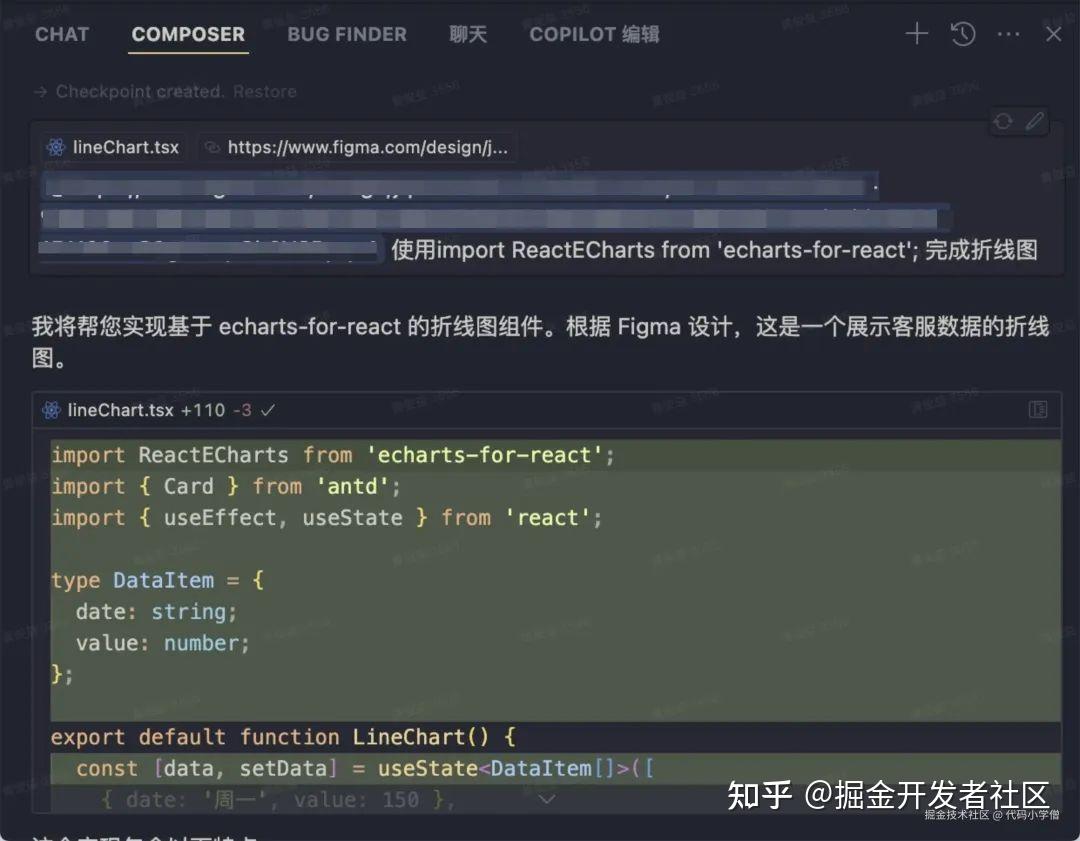Open the figma.com design link chip
This screenshot has height=841, width=1080.
pos(358,147)
